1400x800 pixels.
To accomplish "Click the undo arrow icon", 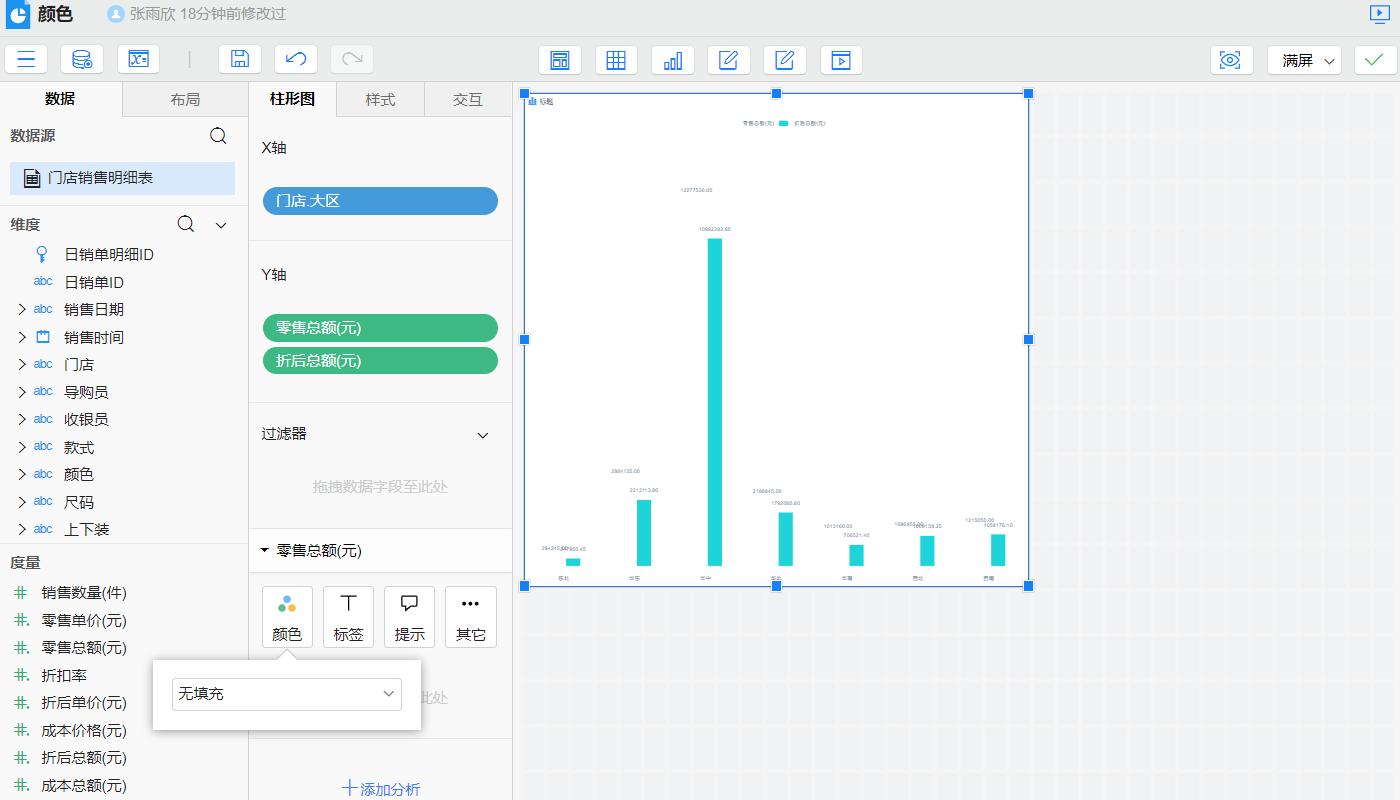I will [x=296, y=59].
